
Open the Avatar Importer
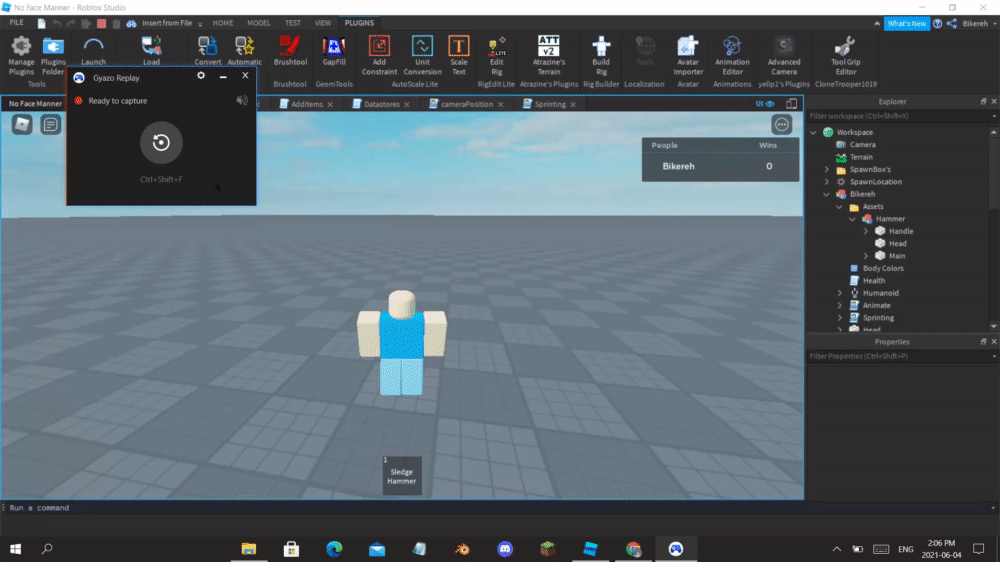tap(688, 55)
